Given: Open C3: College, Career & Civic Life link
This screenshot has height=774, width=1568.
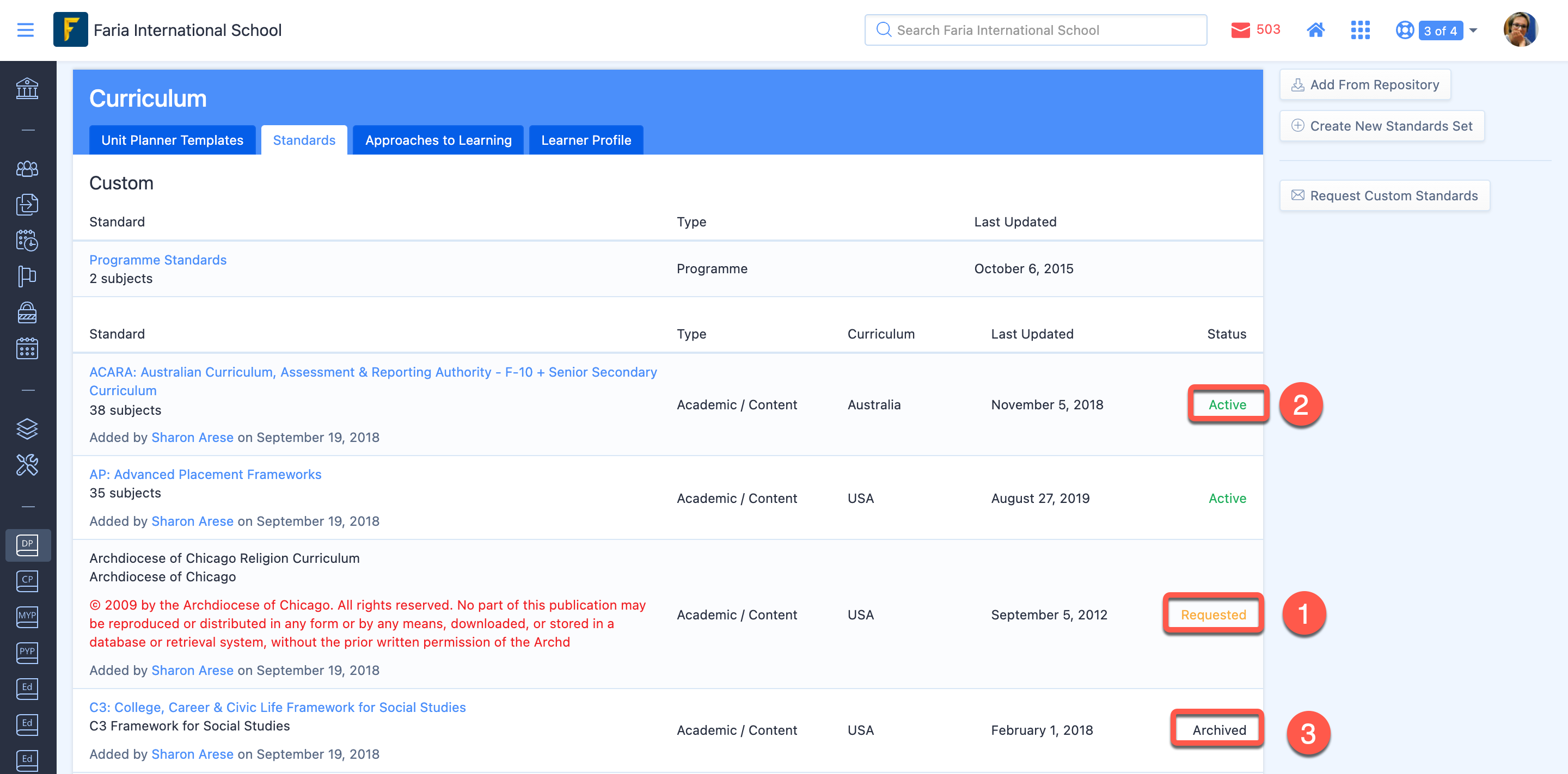Looking at the screenshot, I should click(x=278, y=707).
